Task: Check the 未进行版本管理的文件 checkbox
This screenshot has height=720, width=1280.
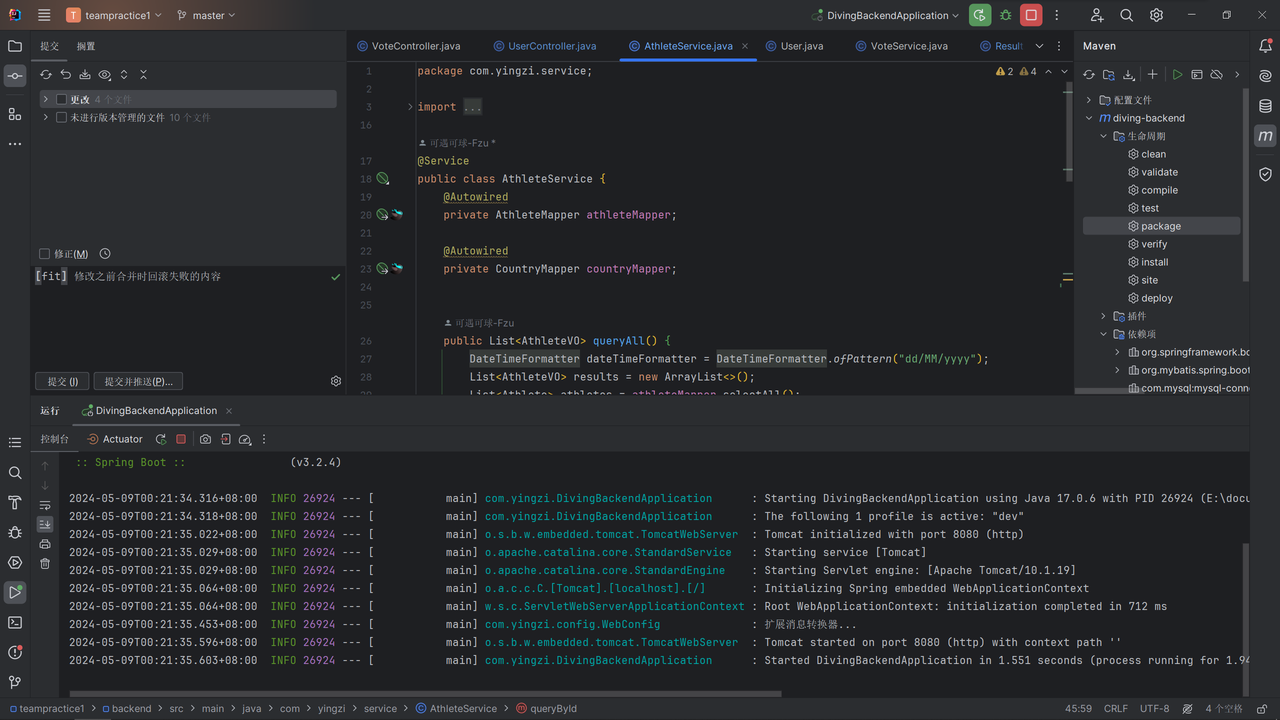Action: coord(62,117)
